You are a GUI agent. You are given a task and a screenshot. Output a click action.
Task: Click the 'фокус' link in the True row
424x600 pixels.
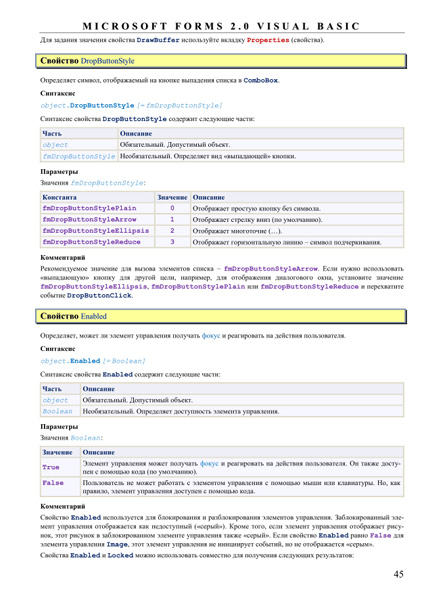click(209, 463)
